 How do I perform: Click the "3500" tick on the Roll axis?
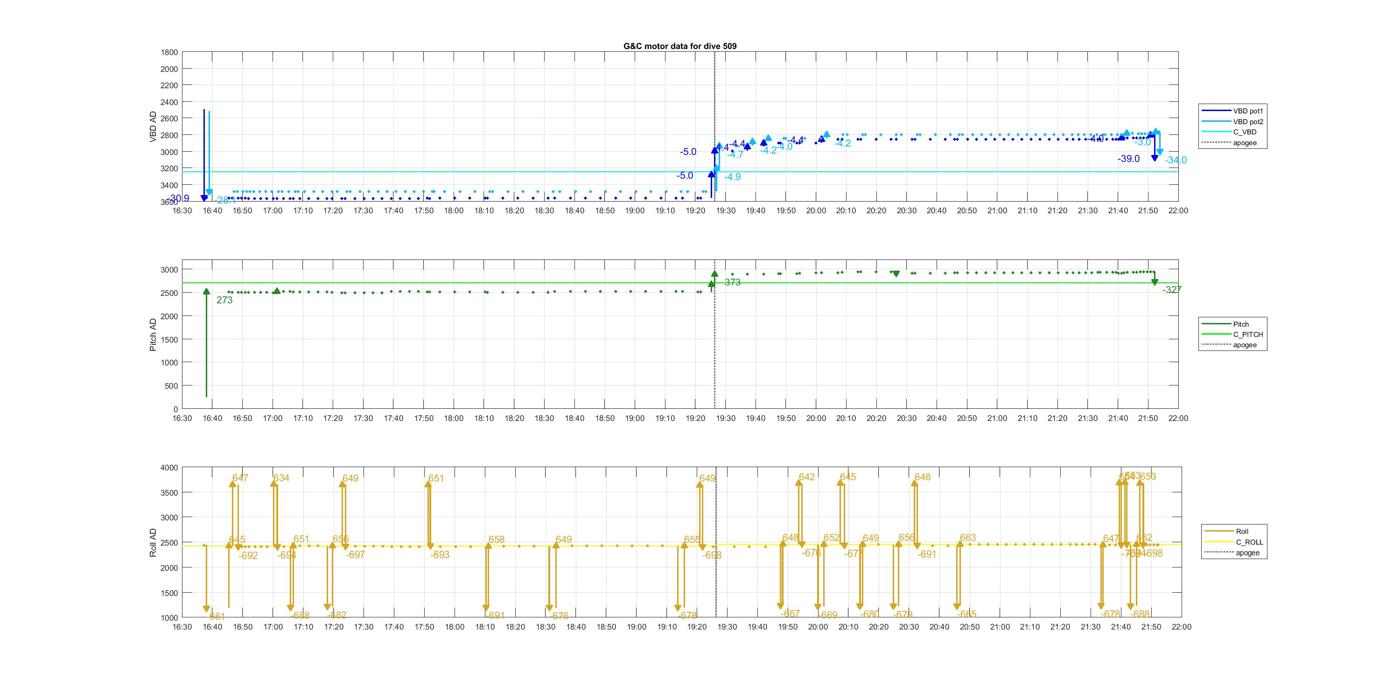(x=170, y=493)
